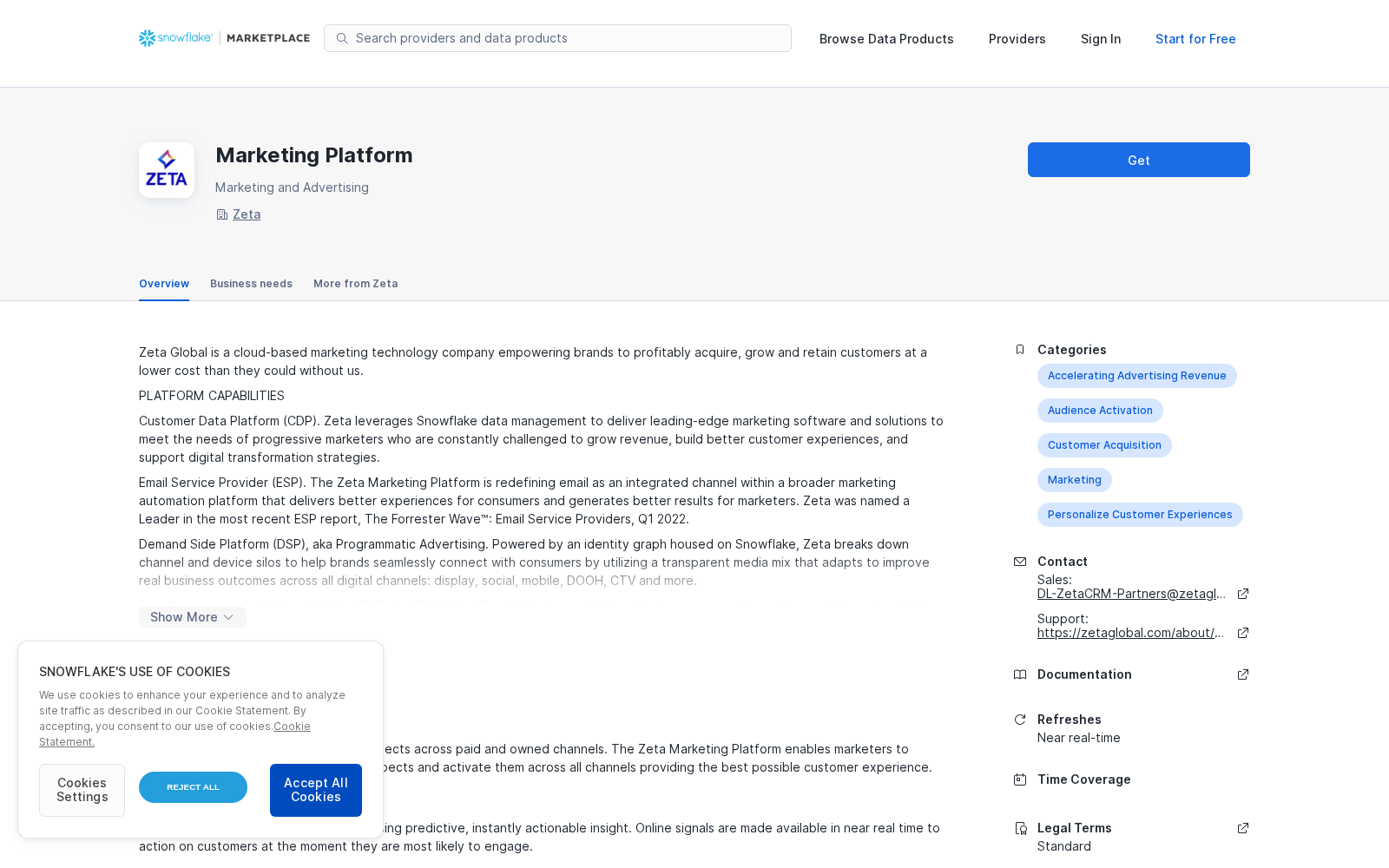Open the Zeta provider link
The width and height of the screenshot is (1389, 868).
(x=247, y=214)
